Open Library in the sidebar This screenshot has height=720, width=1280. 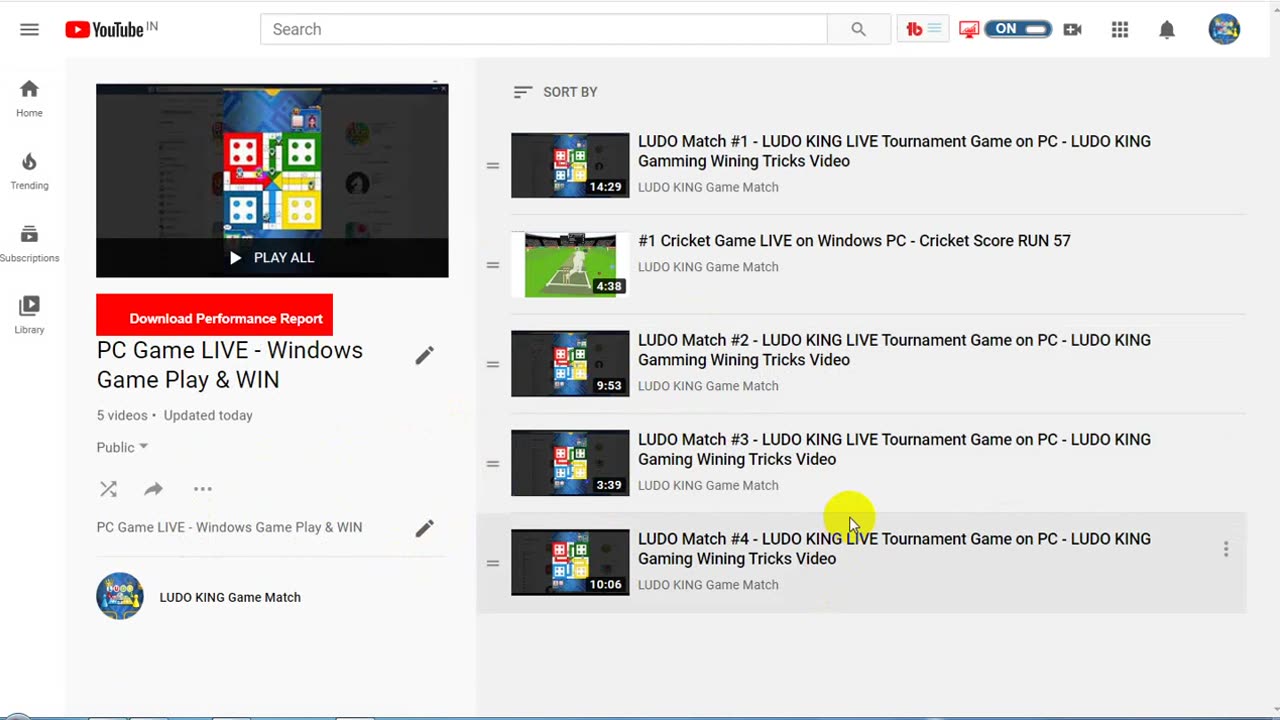tap(29, 315)
